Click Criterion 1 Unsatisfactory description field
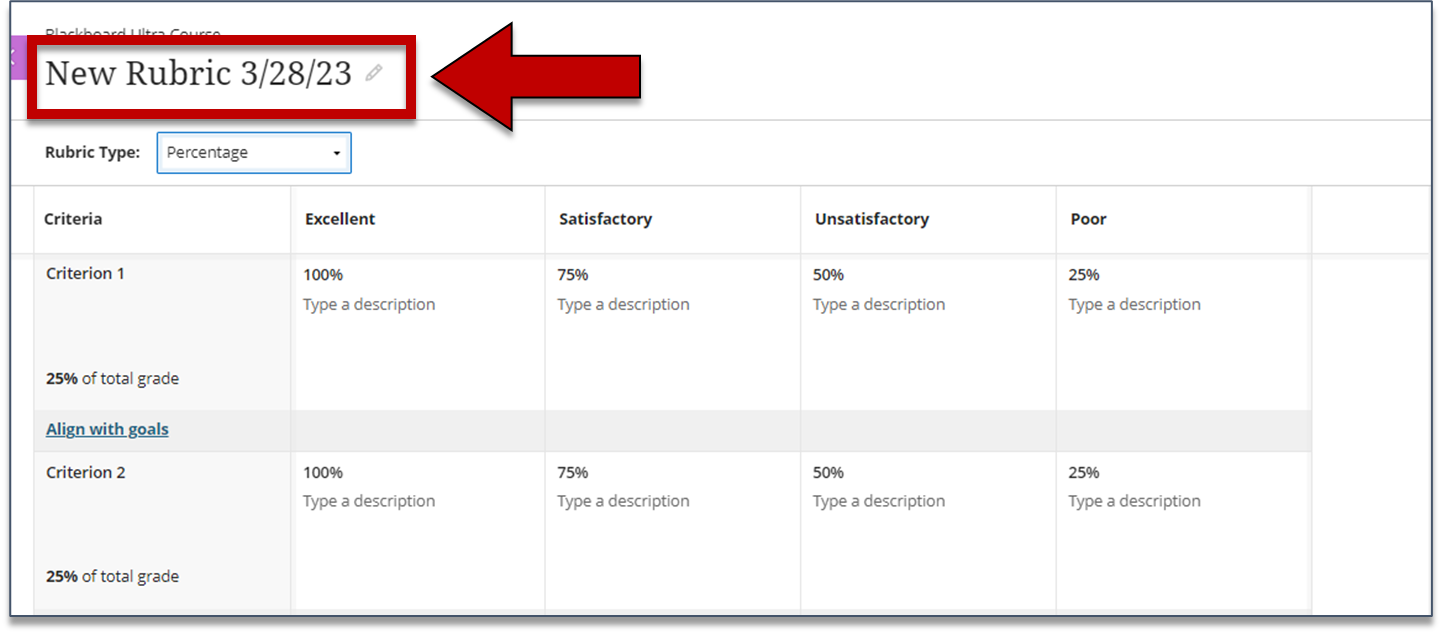This screenshot has width=1442, height=634. tap(879, 304)
